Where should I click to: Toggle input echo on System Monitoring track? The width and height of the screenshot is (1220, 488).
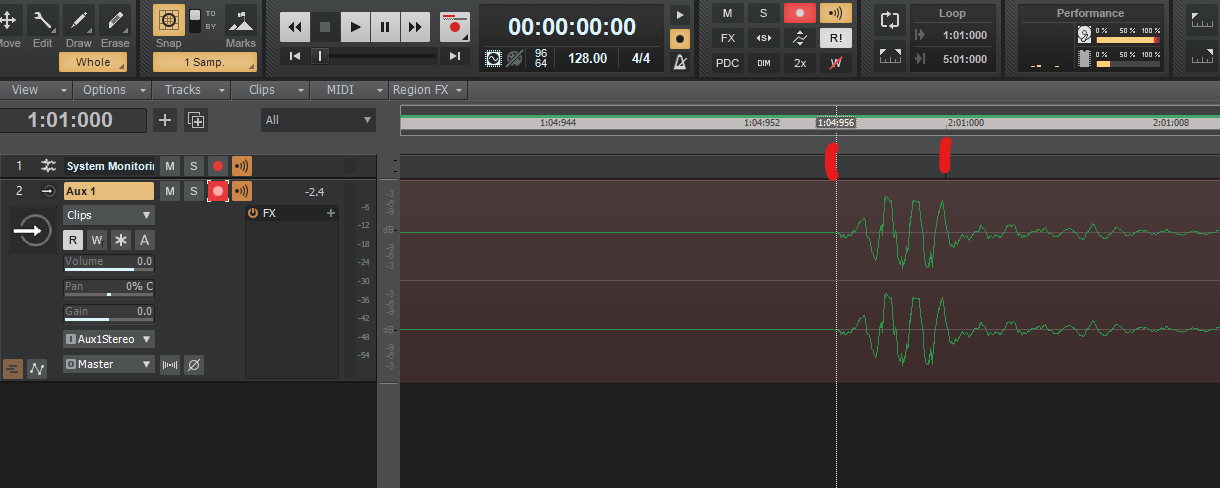click(241, 166)
